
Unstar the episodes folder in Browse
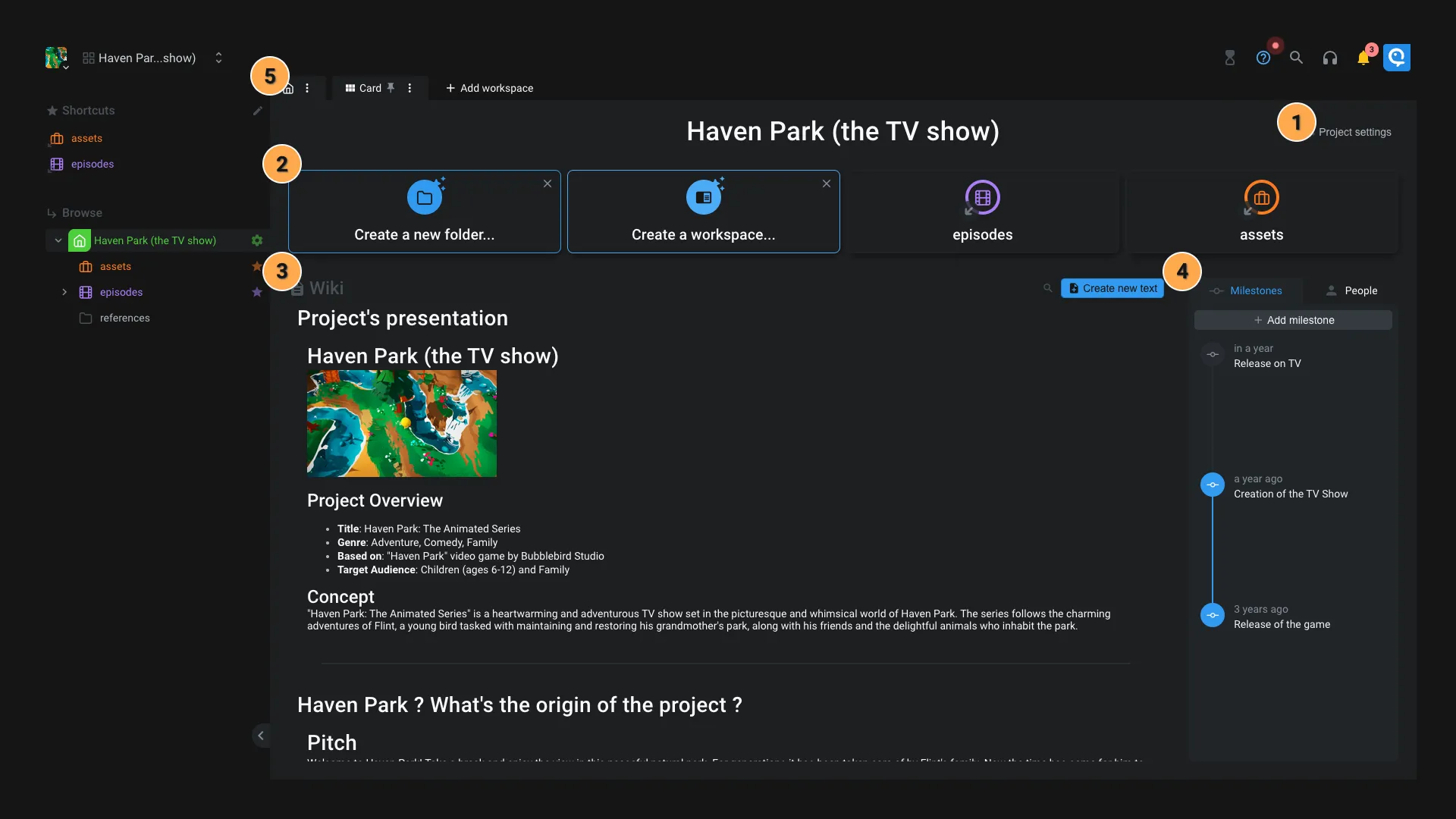(x=257, y=292)
